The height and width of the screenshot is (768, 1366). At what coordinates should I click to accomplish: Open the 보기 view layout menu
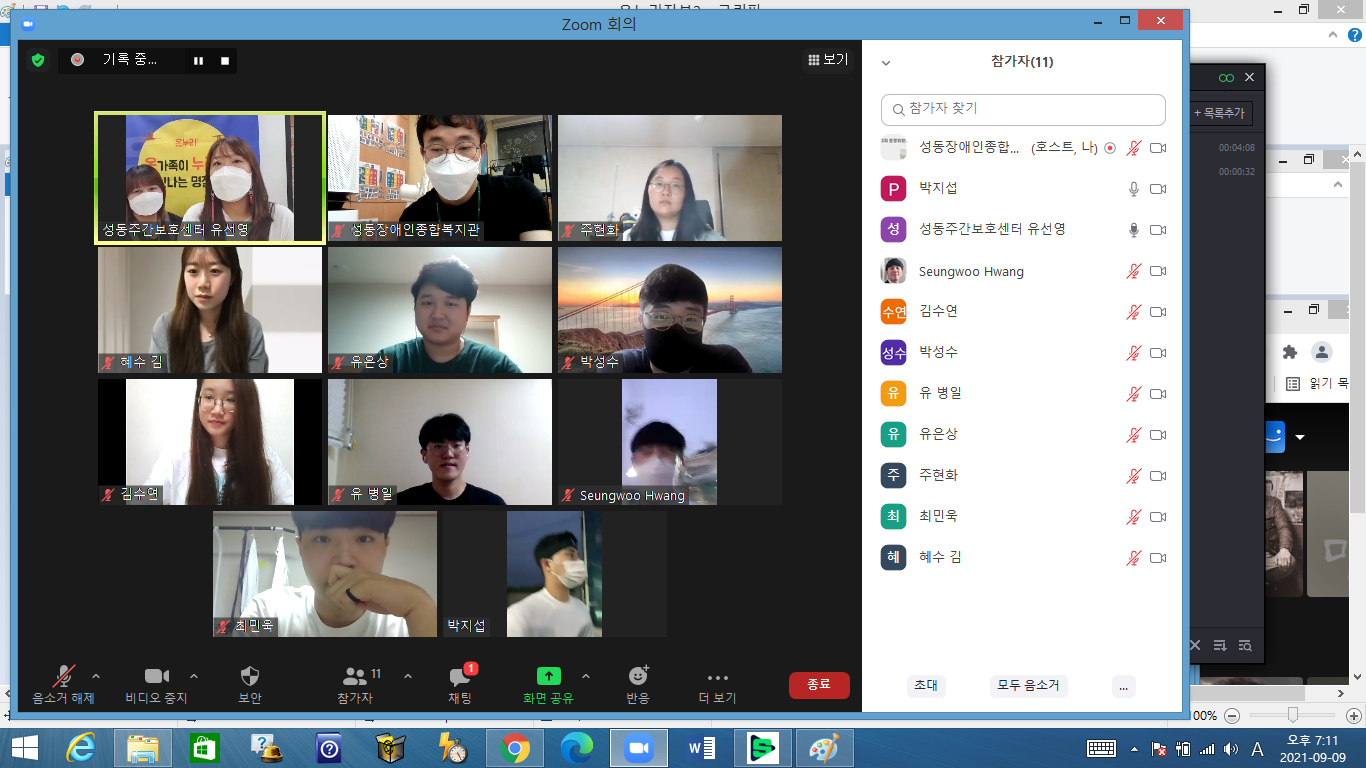click(x=828, y=60)
